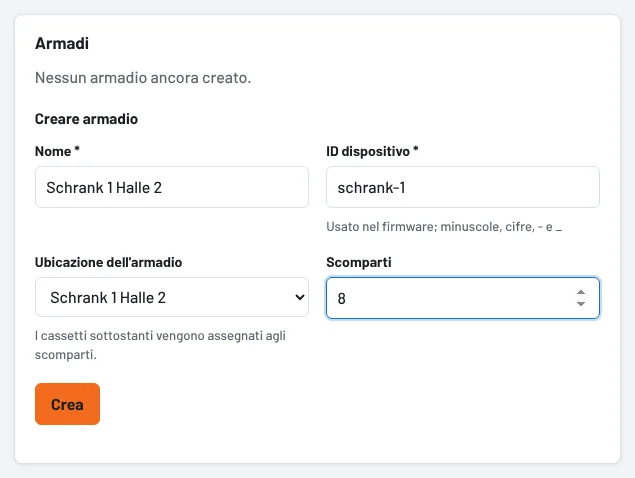Click the Nome label
The height and width of the screenshot is (478, 635).
pos(57,151)
